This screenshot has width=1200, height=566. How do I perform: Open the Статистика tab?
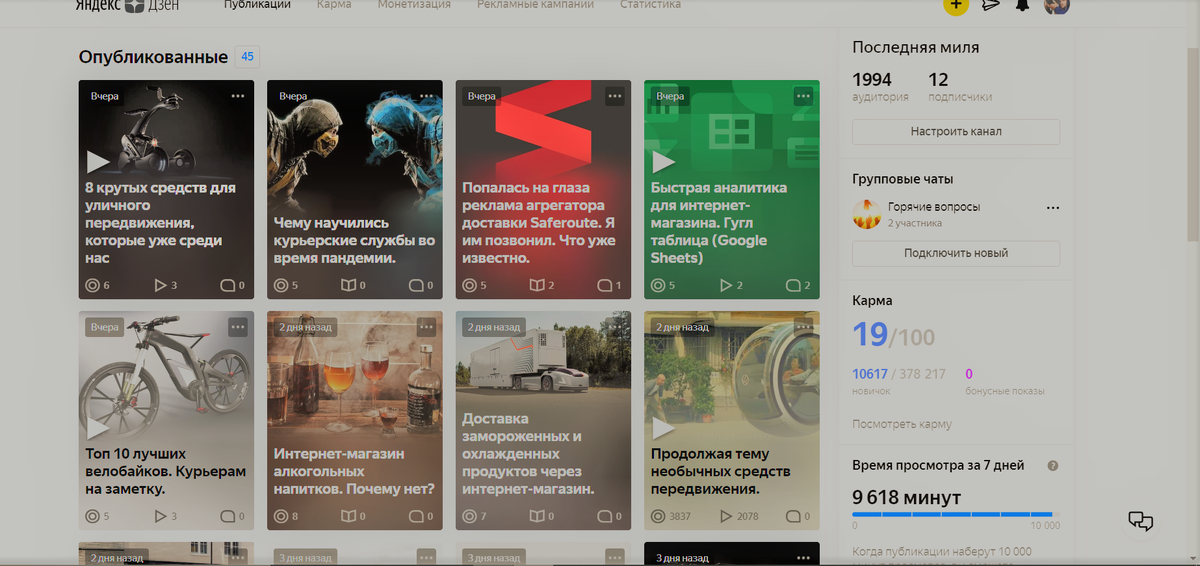click(650, 5)
